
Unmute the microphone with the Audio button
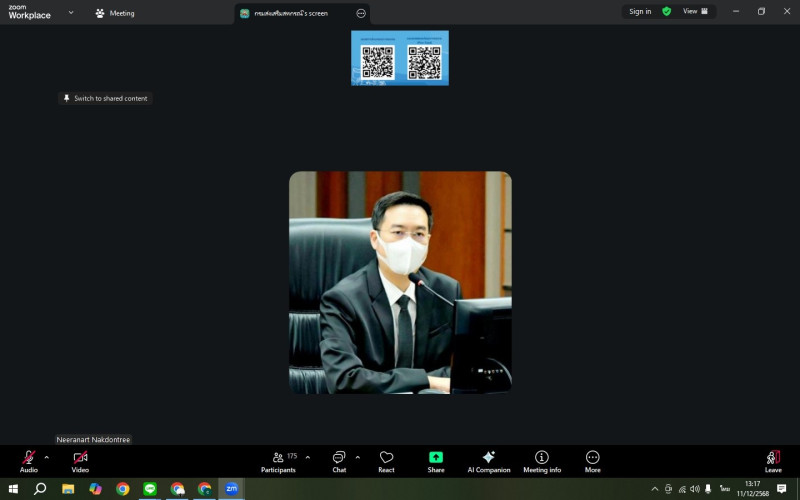[29, 460]
